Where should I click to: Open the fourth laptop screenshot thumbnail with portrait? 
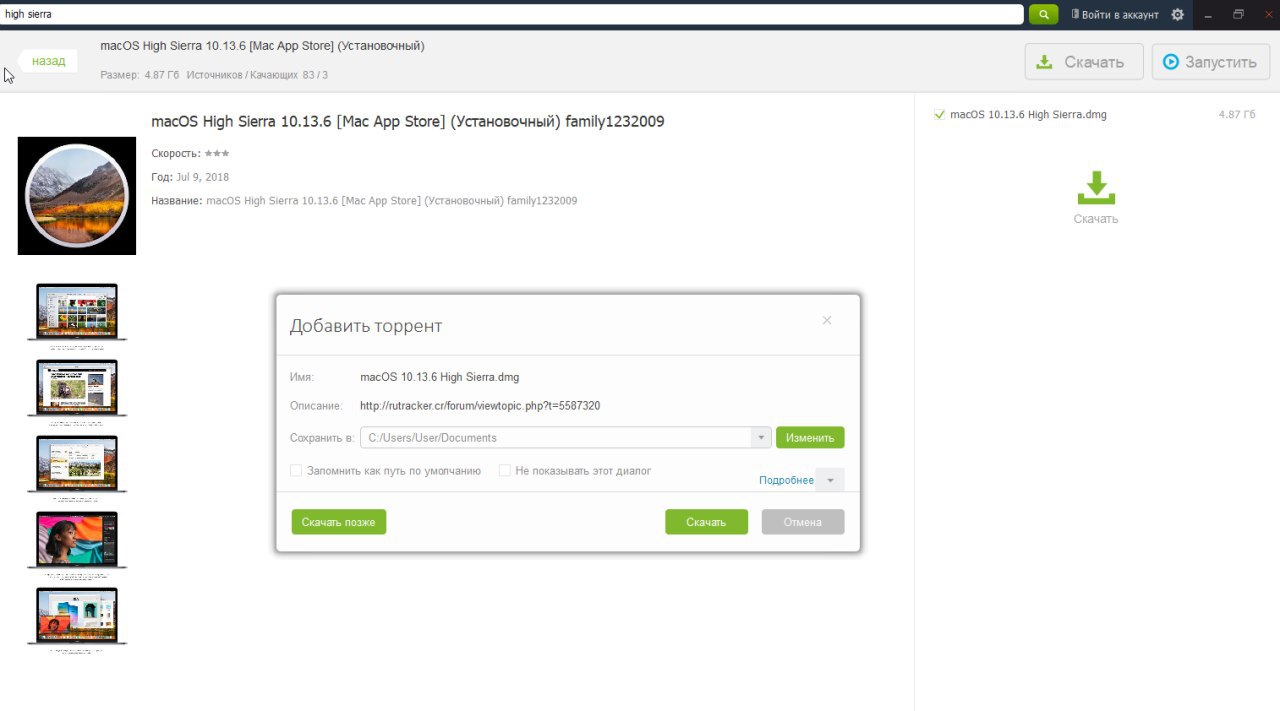[77, 540]
